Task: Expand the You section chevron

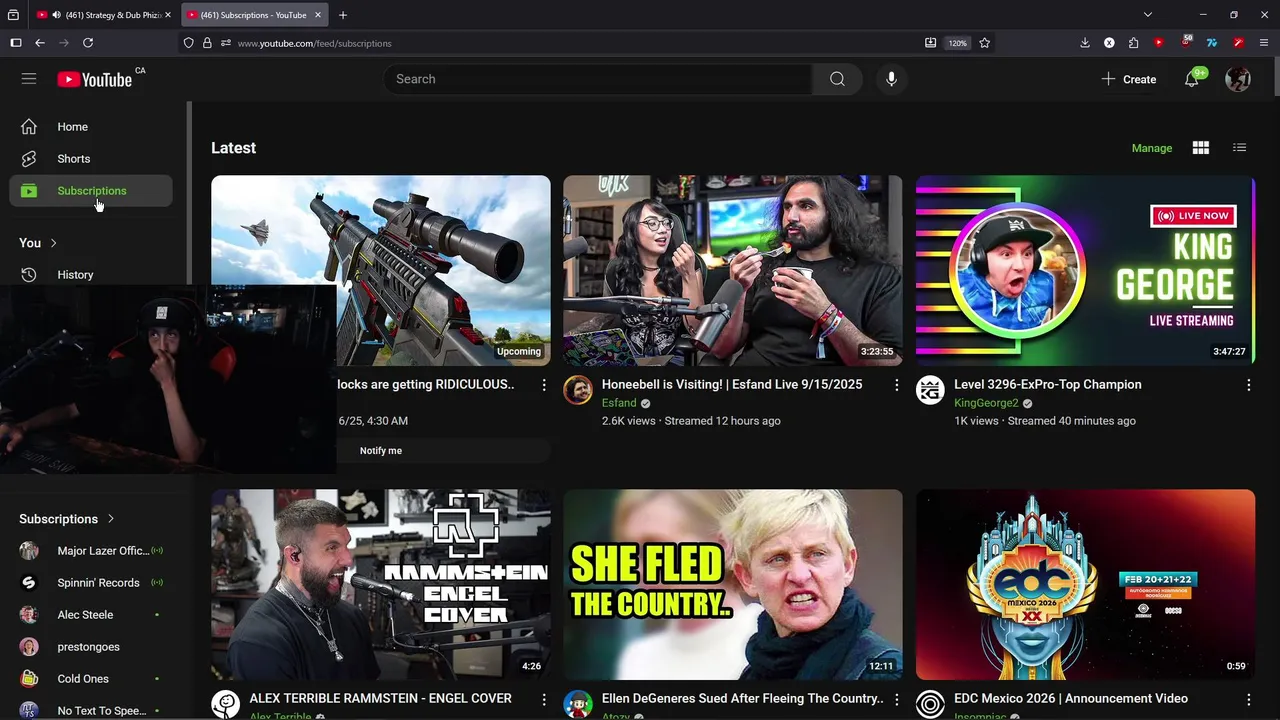Action: pos(53,243)
